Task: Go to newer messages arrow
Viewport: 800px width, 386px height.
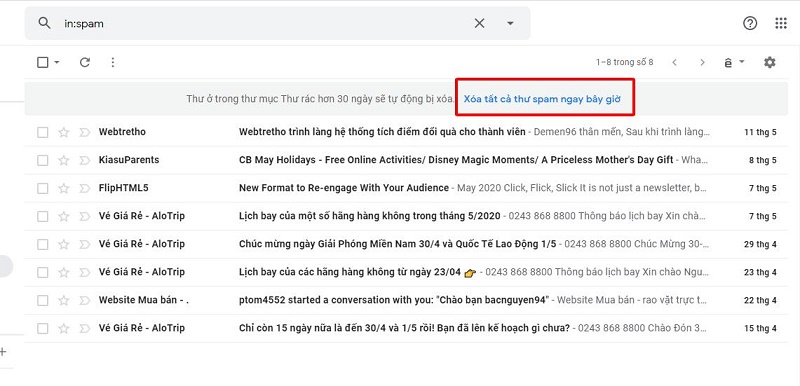Action: [x=674, y=62]
